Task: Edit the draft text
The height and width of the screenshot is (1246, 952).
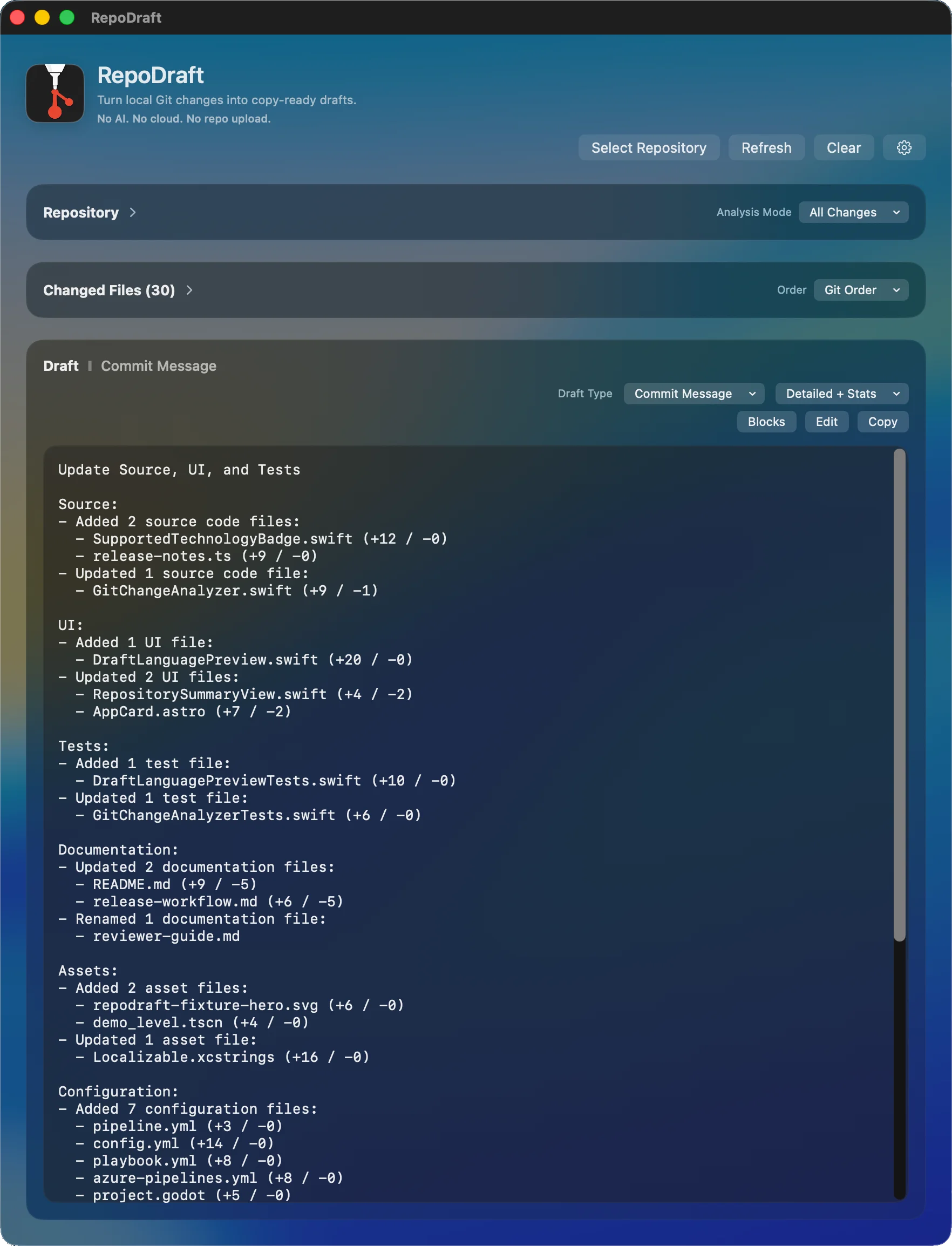Action: click(826, 421)
